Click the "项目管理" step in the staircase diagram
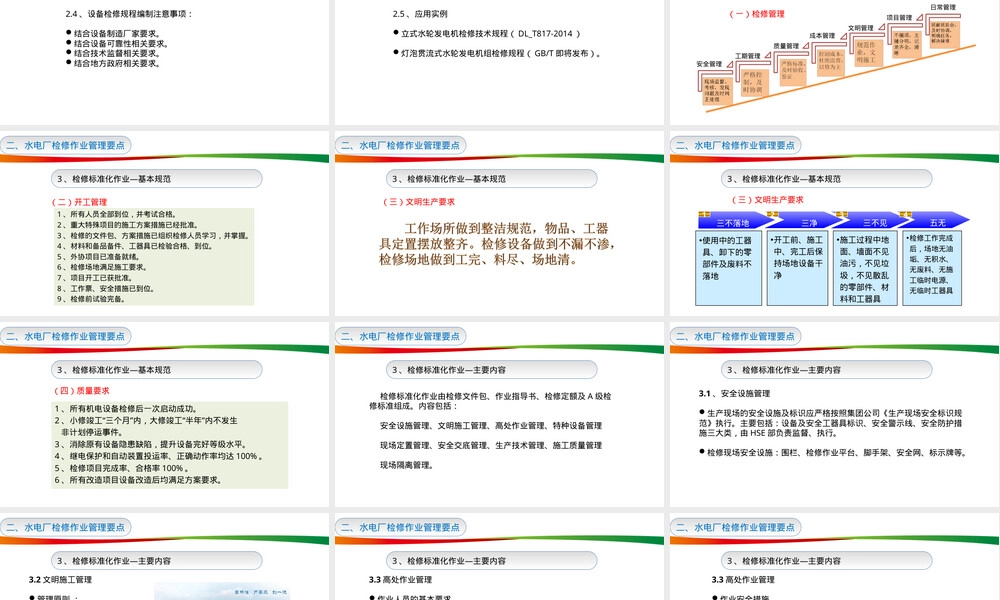1000x600 pixels. pos(899,18)
